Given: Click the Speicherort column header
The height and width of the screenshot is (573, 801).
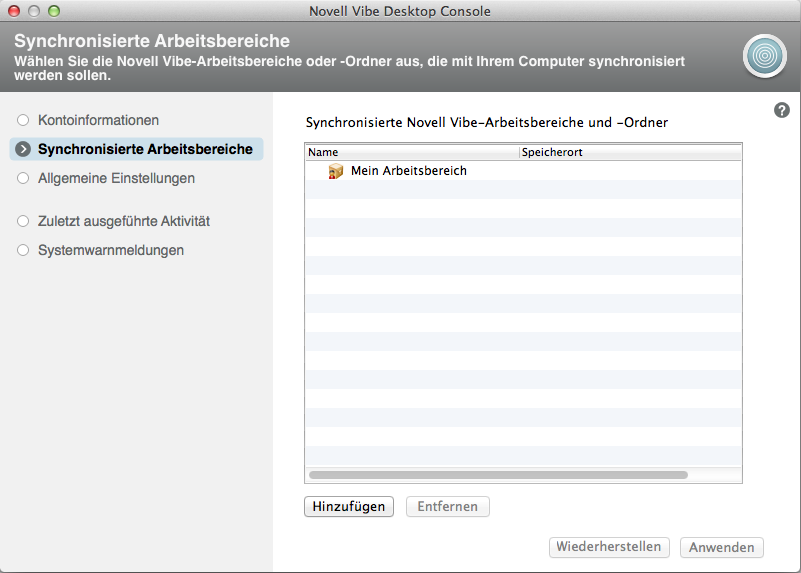Looking at the screenshot, I should pos(630,152).
